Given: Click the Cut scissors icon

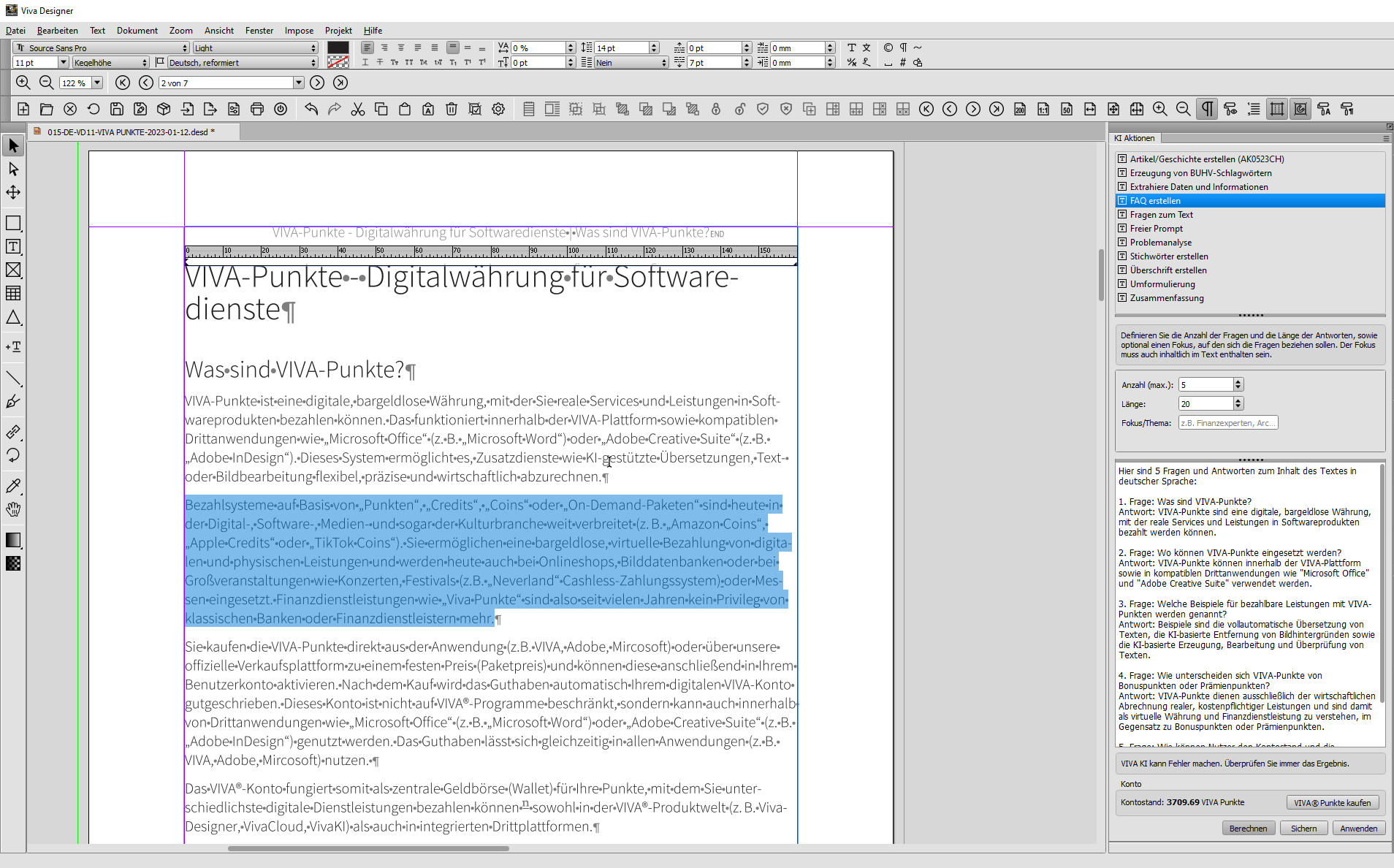Looking at the screenshot, I should pyautogui.click(x=357, y=110).
